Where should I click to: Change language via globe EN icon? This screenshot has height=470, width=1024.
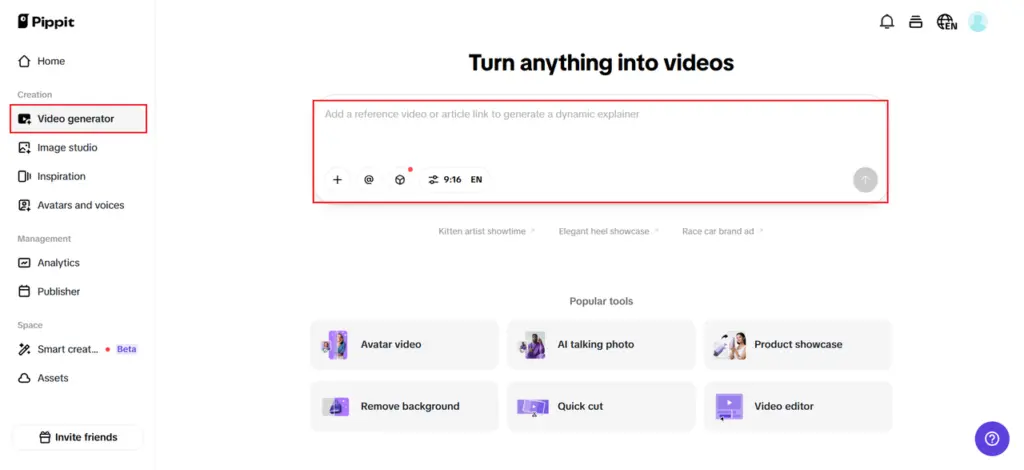coord(946,22)
